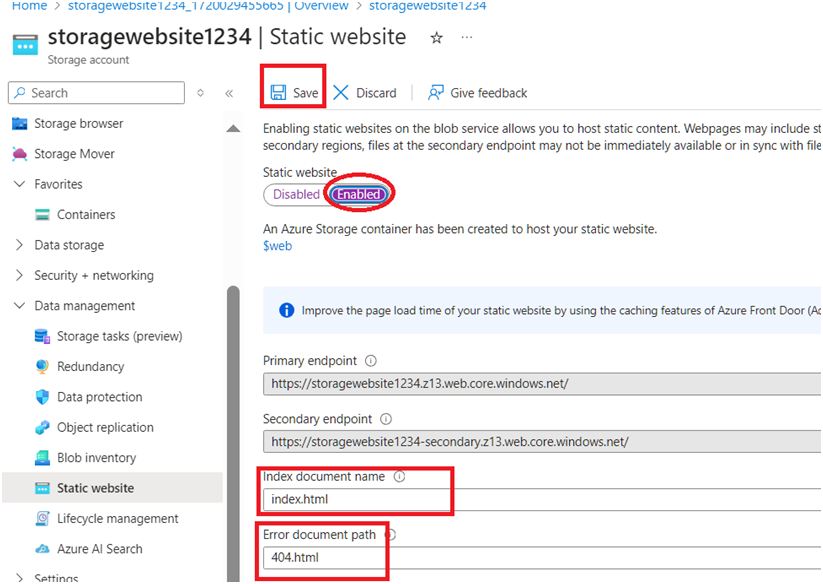Set Static website to Enabled
Image resolution: width=823 pixels, height=584 pixels.
tap(358, 194)
